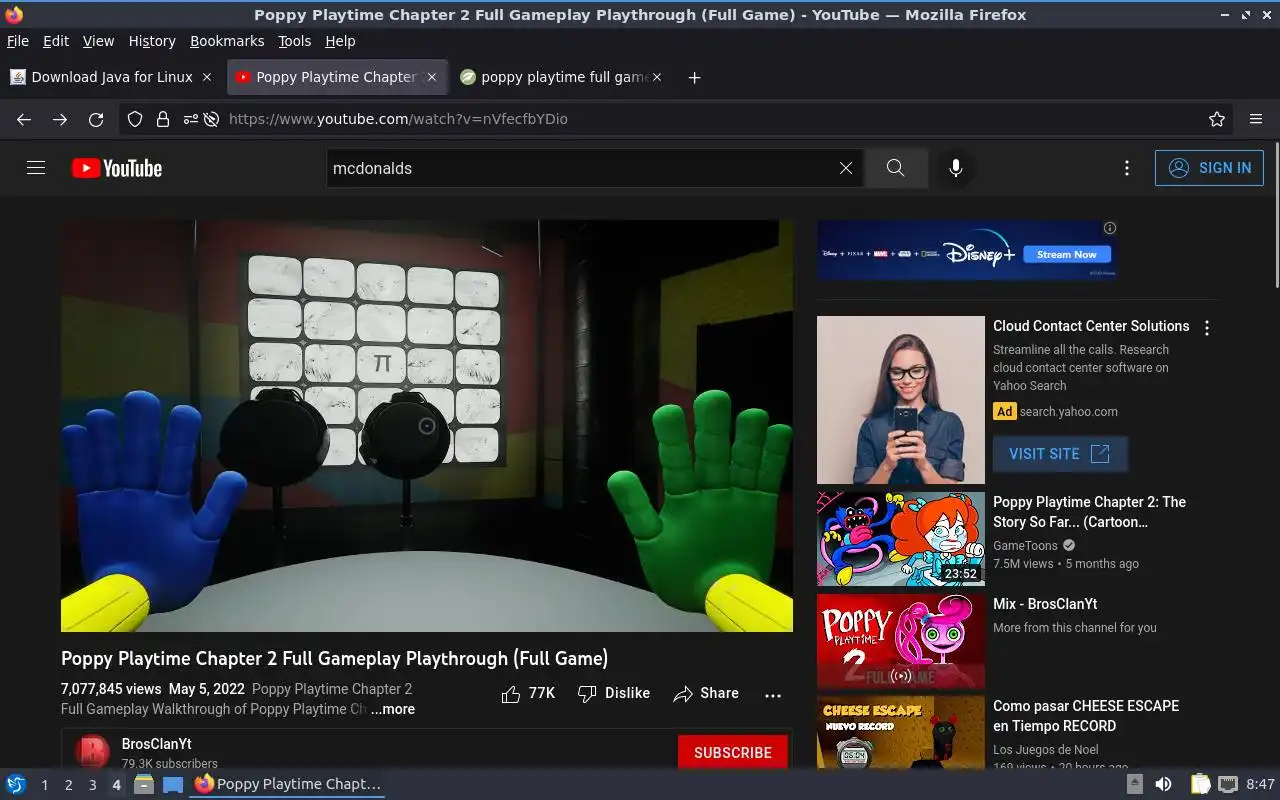Open Como pasar CHEESE ESCAPE video title
Screen dimensions: 1280x800
pos(1086,716)
